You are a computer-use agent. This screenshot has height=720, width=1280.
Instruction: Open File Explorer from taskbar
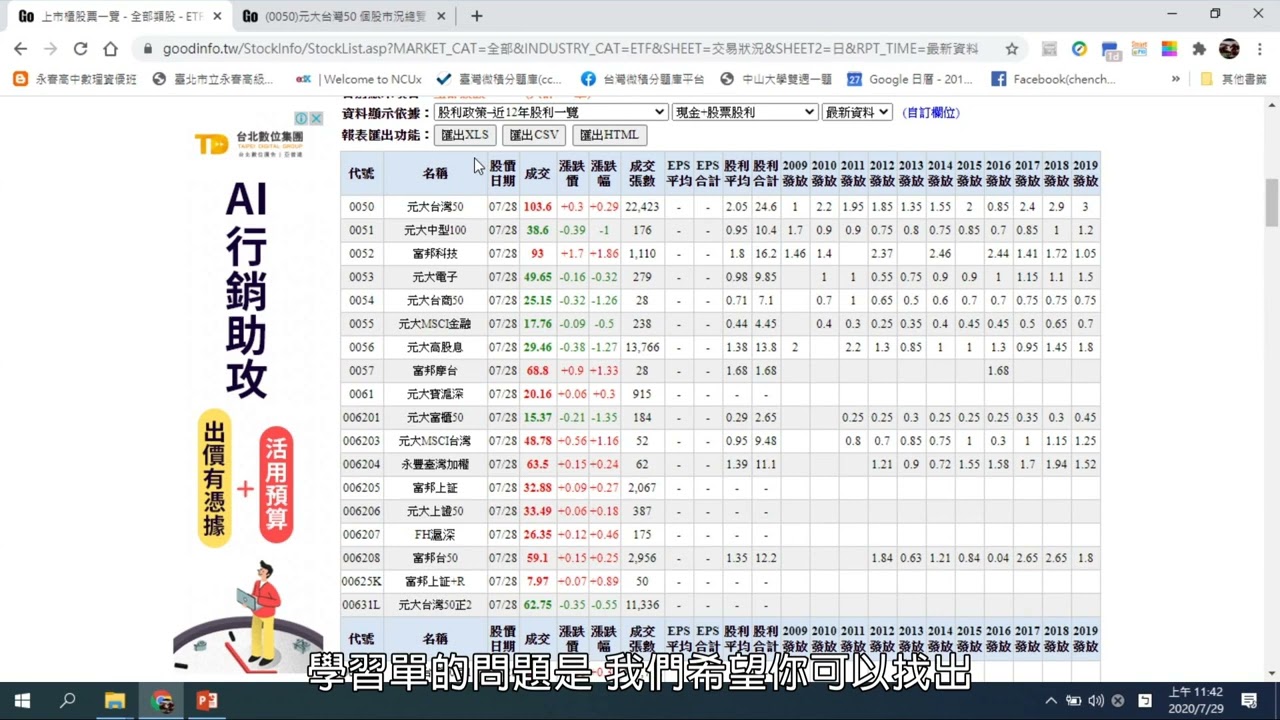114,701
